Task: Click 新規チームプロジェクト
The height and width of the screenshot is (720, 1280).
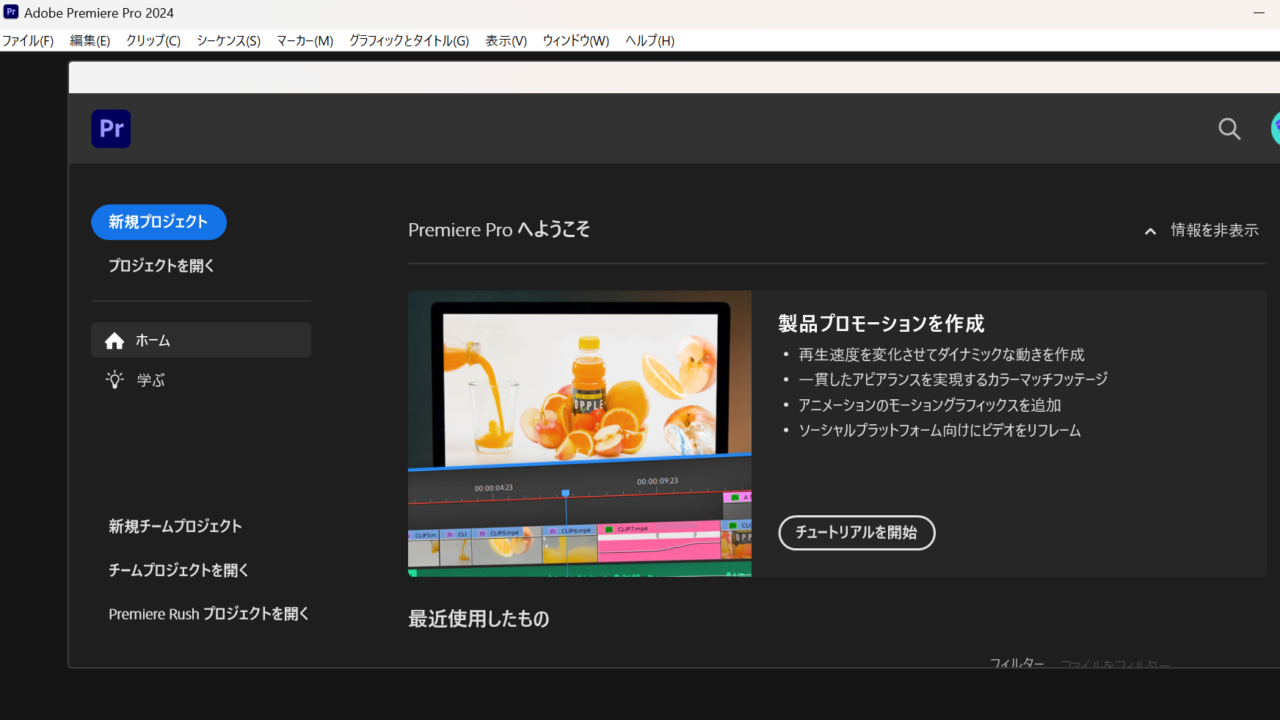Action: (x=175, y=526)
